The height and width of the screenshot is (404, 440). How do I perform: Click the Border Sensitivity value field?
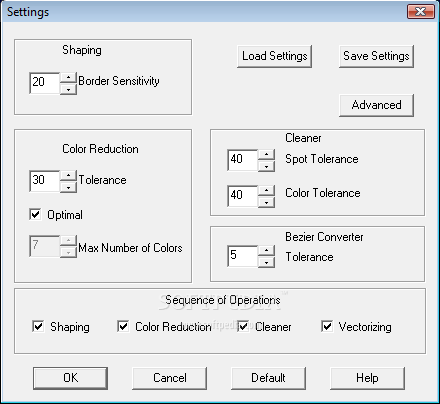[45, 83]
